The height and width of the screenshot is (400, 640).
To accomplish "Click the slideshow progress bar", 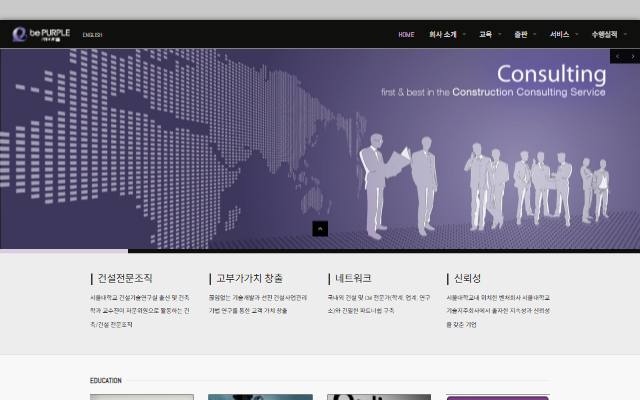I will point(320,251).
